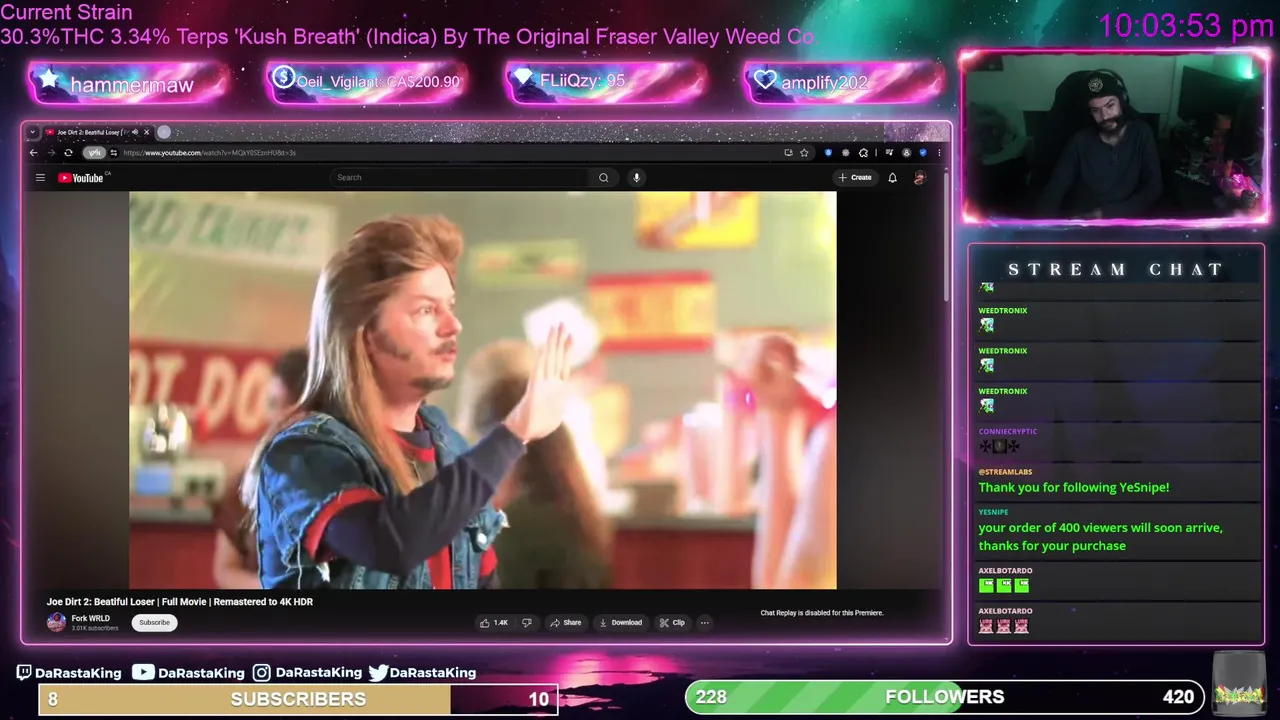Go forward with the browser forward arrow
This screenshot has width=1280, height=720.
click(50, 153)
